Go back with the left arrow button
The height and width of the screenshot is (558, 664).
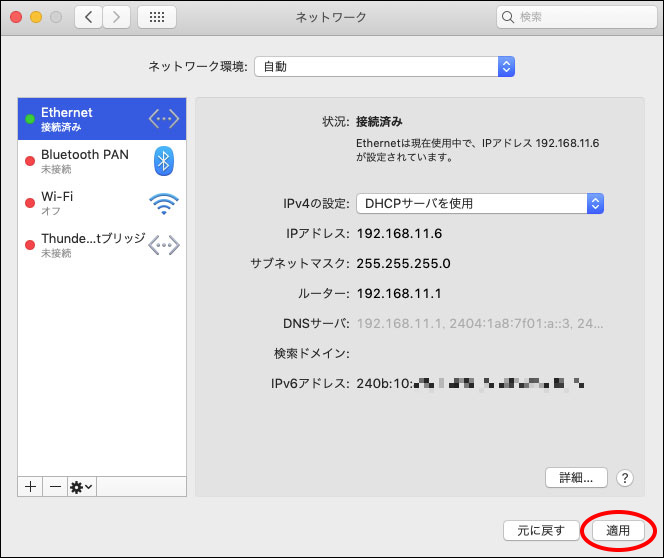pos(89,17)
